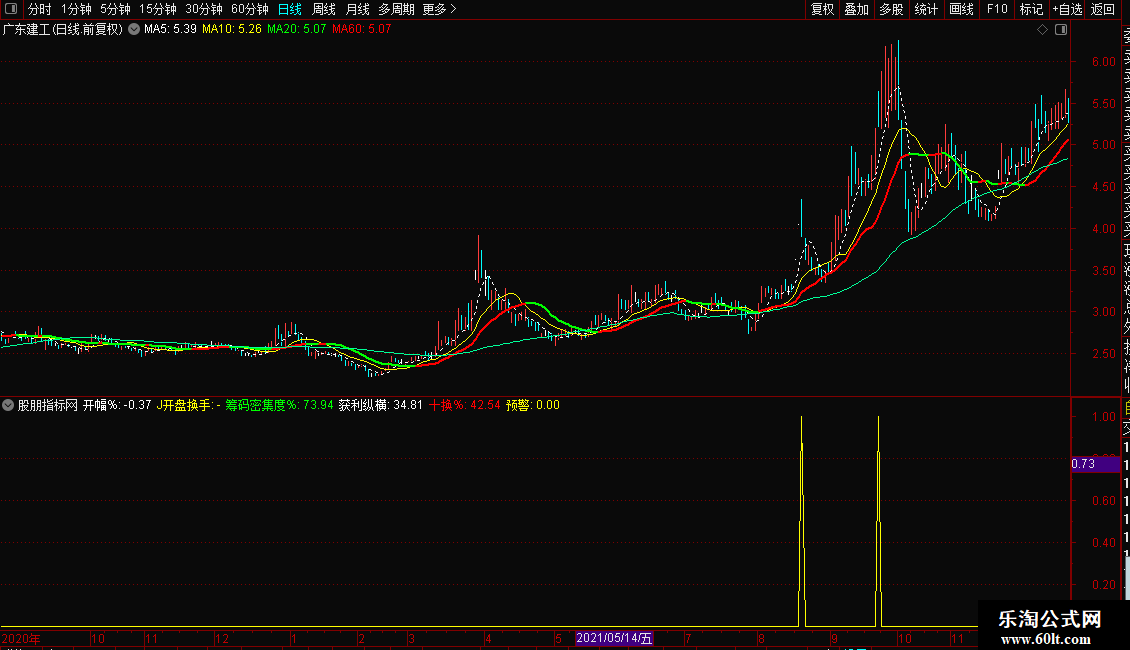Screen dimensions: 1130x650
Task: Open 股朋指标网 indicator dropdown circle
Action: coord(8,405)
